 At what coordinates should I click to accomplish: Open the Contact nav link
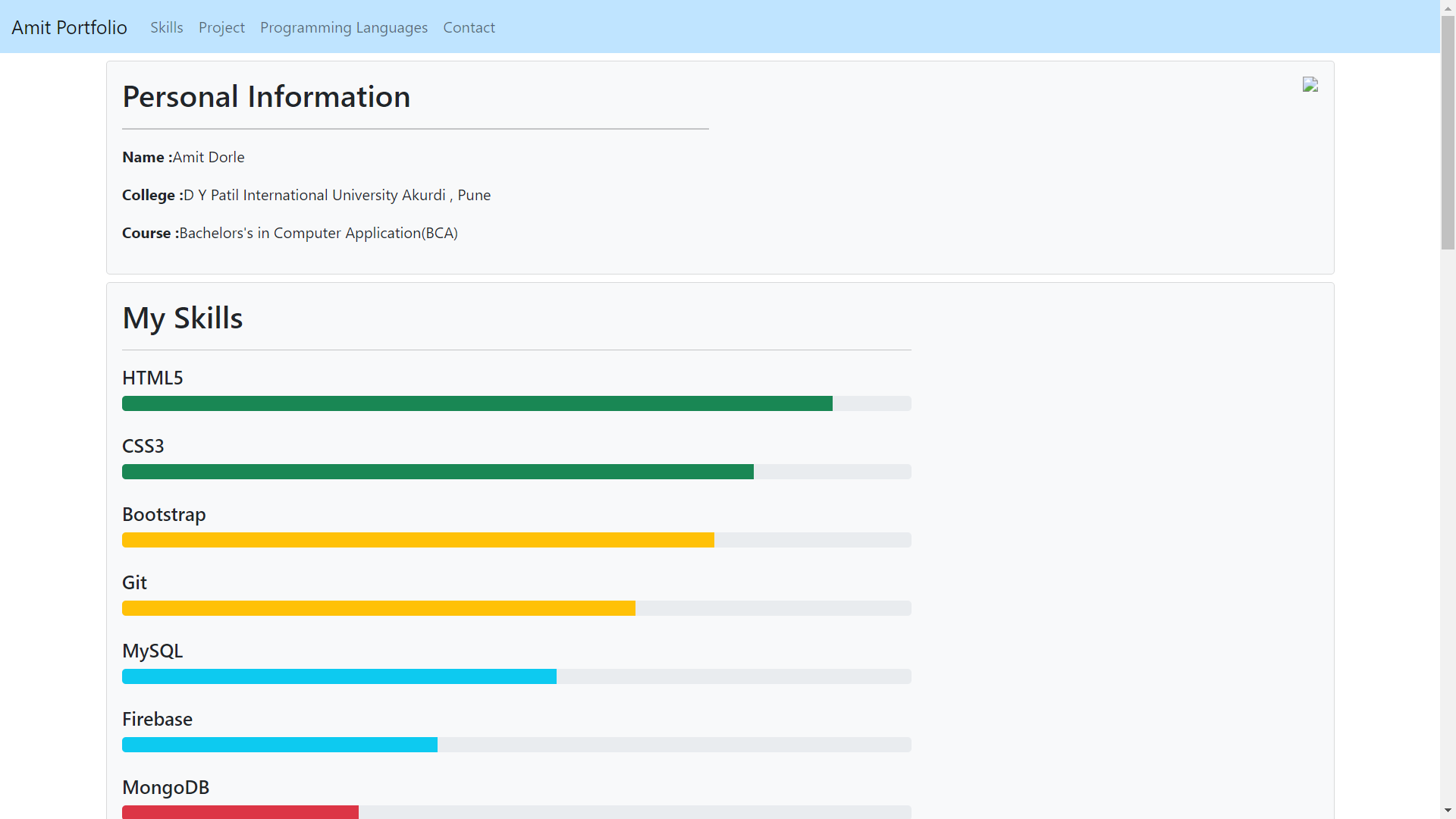(x=469, y=27)
